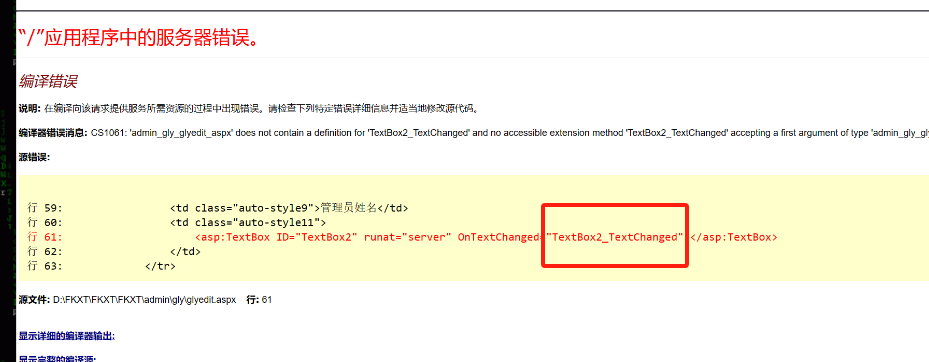Image resolution: width=929 pixels, height=362 pixels.
Task: Expand the 显示完整的编译源 link
Action: point(57,358)
